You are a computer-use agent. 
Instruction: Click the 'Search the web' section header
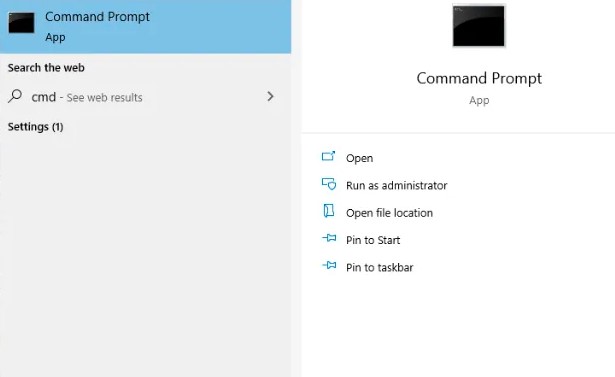click(46, 67)
